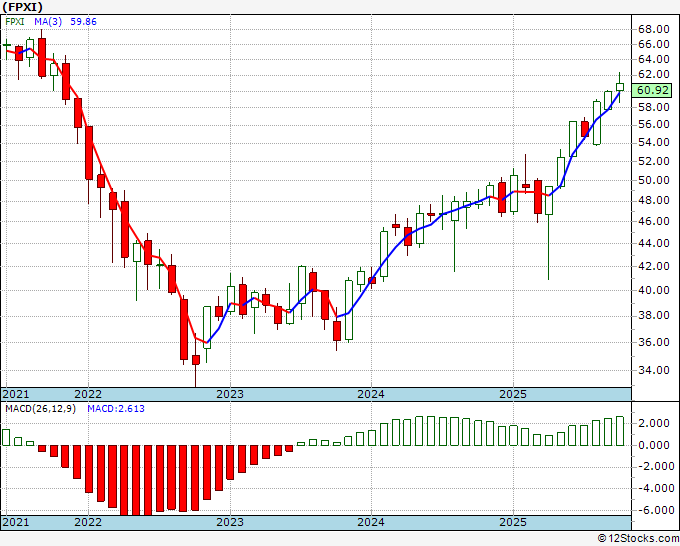Click 2022 on the MACD panel timeline

(x=88, y=522)
